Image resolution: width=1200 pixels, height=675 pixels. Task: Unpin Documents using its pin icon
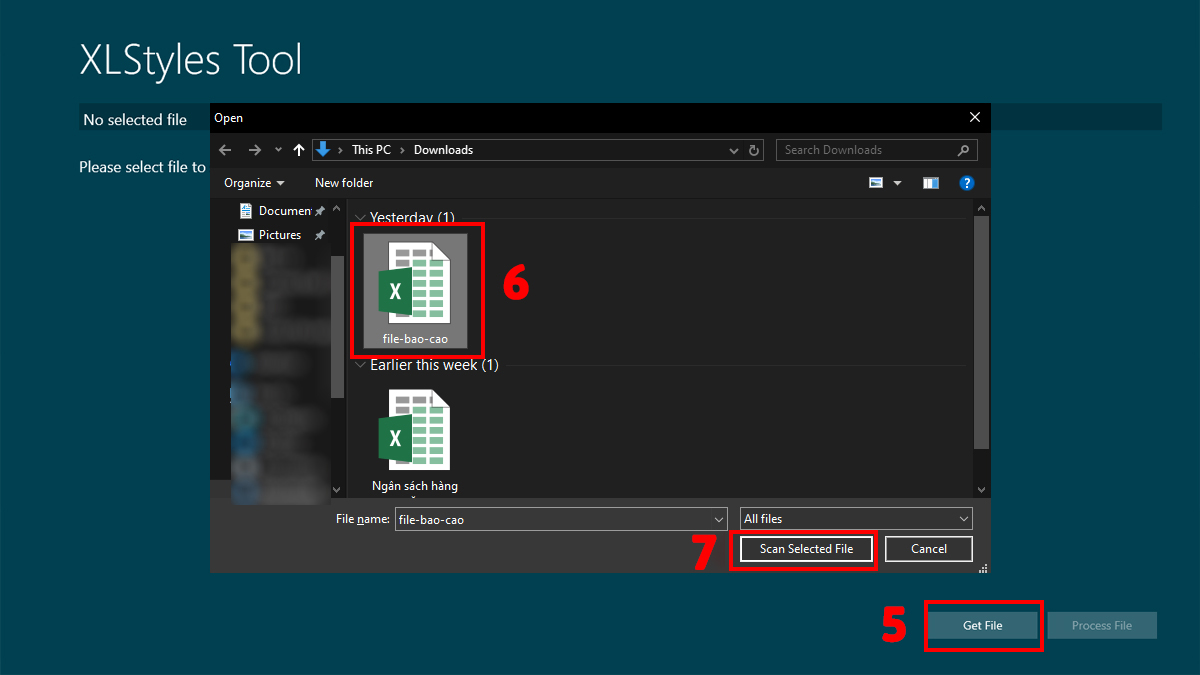pos(319,211)
